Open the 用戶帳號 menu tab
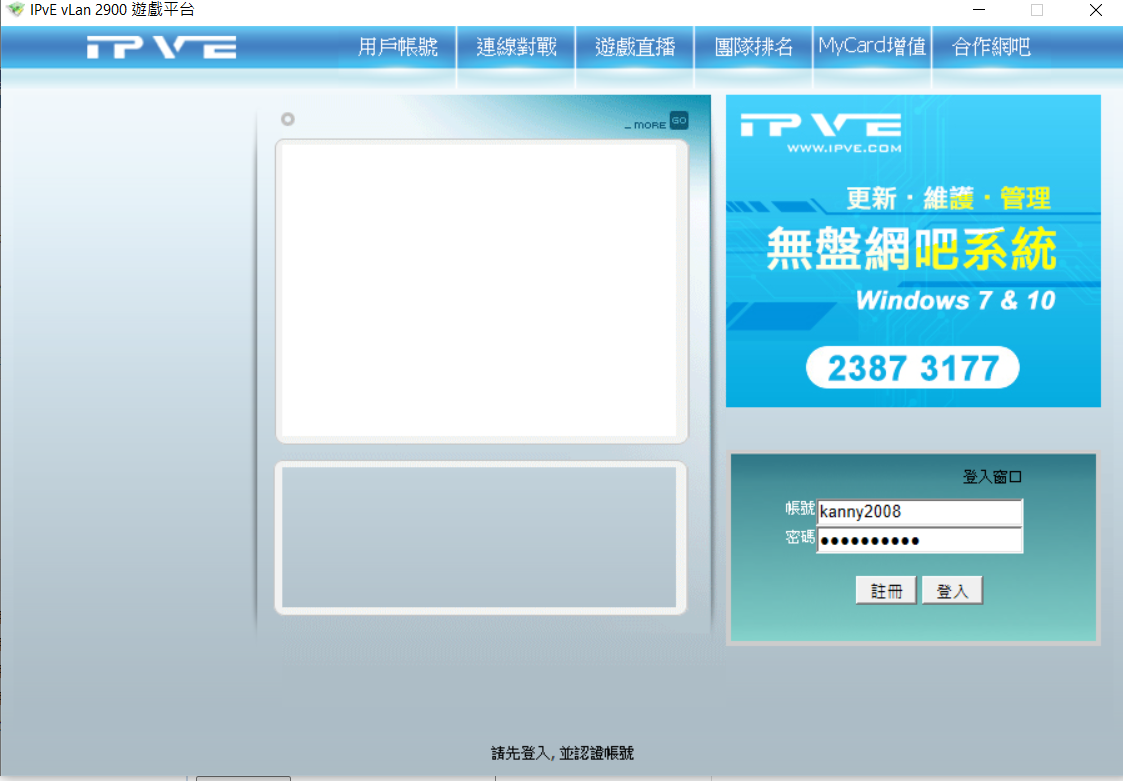The image size is (1123, 781). point(397,47)
